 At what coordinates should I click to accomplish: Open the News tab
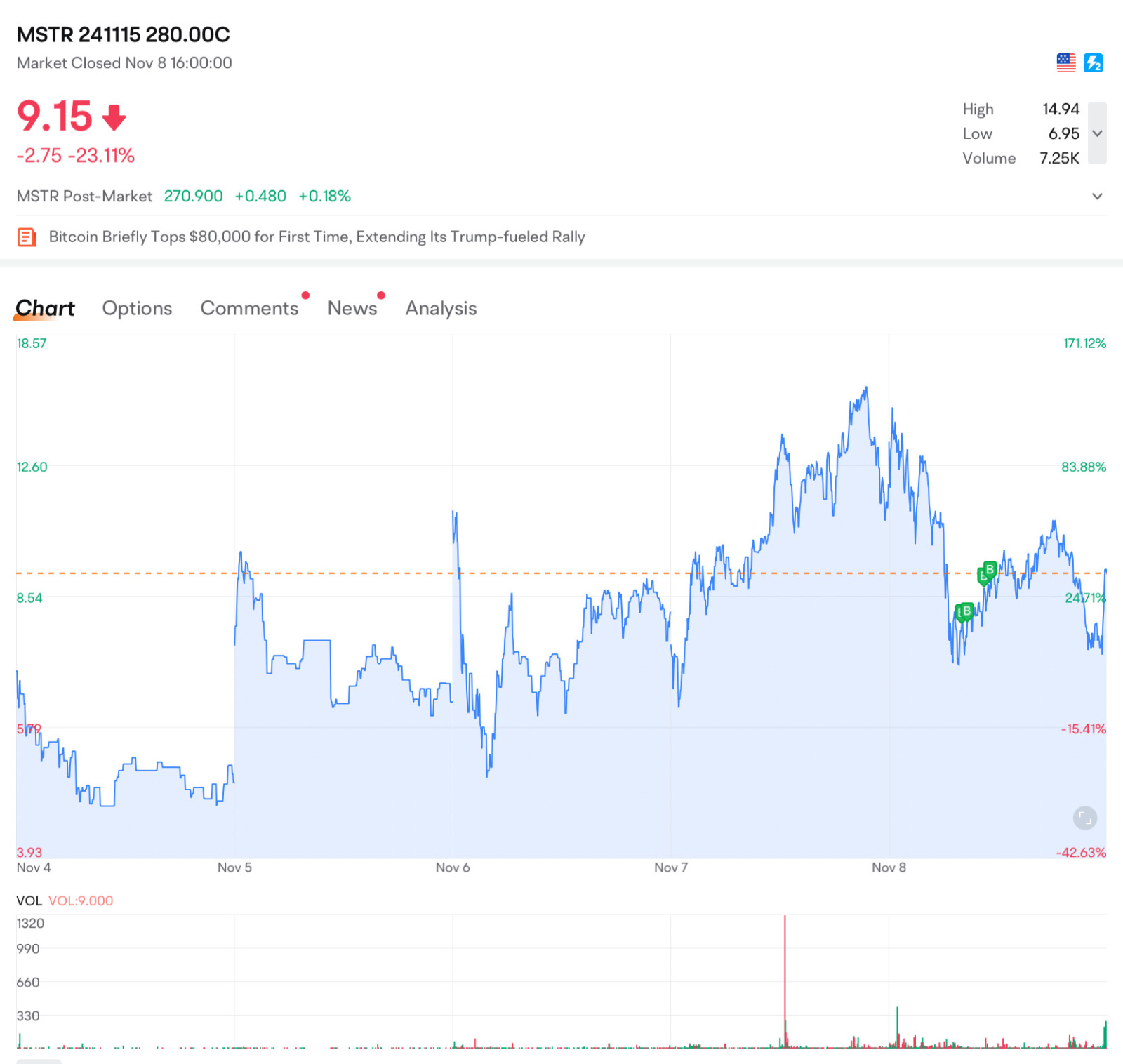(x=352, y=308)
